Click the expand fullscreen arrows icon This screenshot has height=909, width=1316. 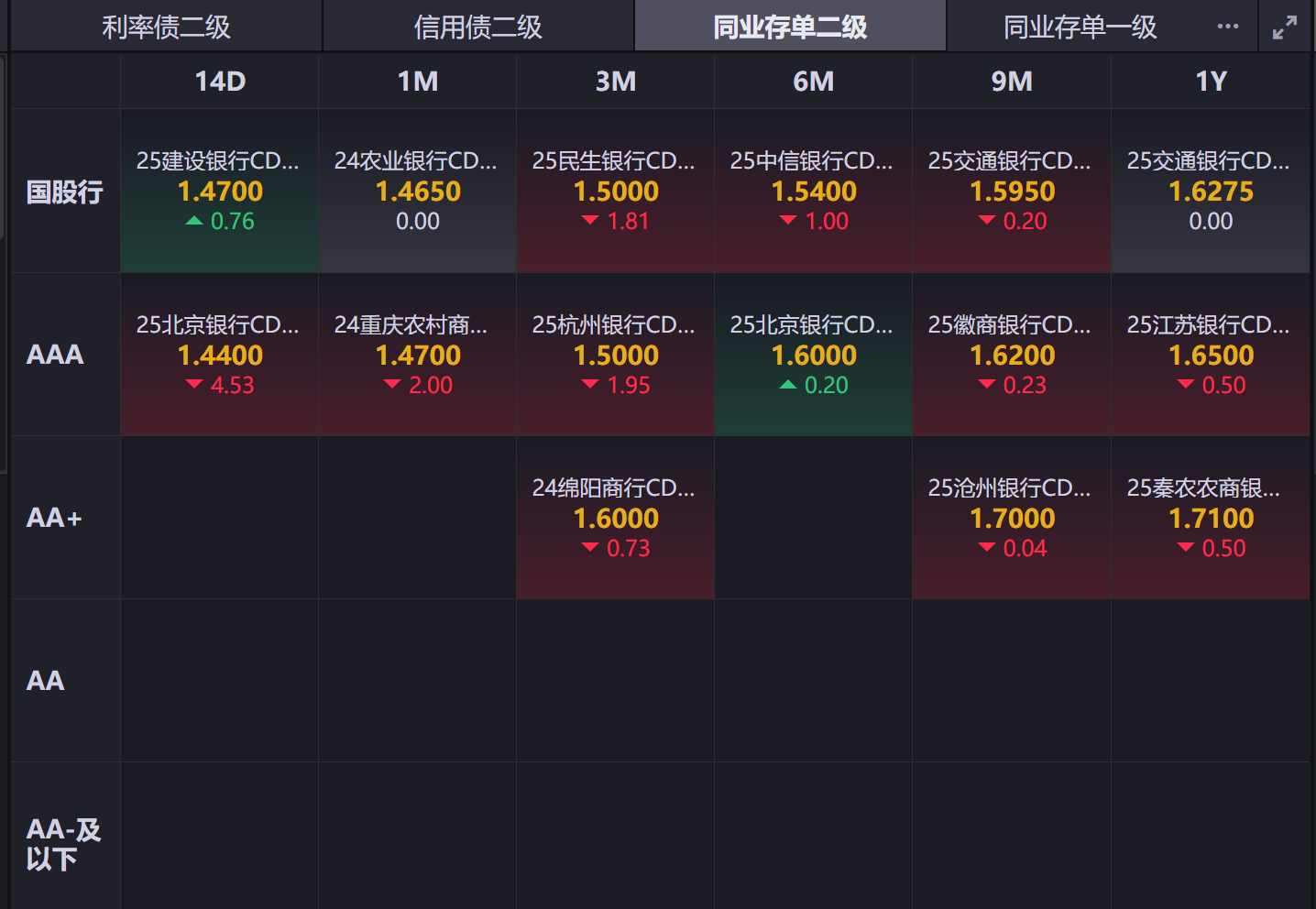1285,27
